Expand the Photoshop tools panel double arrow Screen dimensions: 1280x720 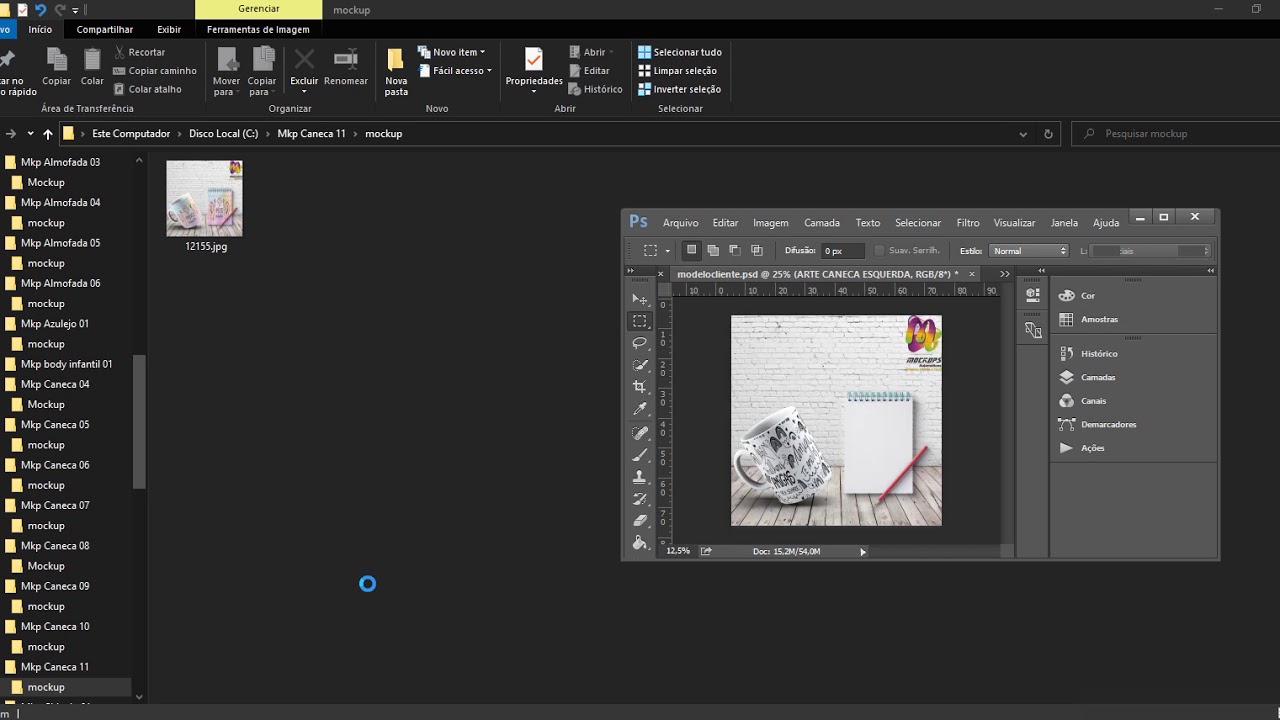[630, 271]
